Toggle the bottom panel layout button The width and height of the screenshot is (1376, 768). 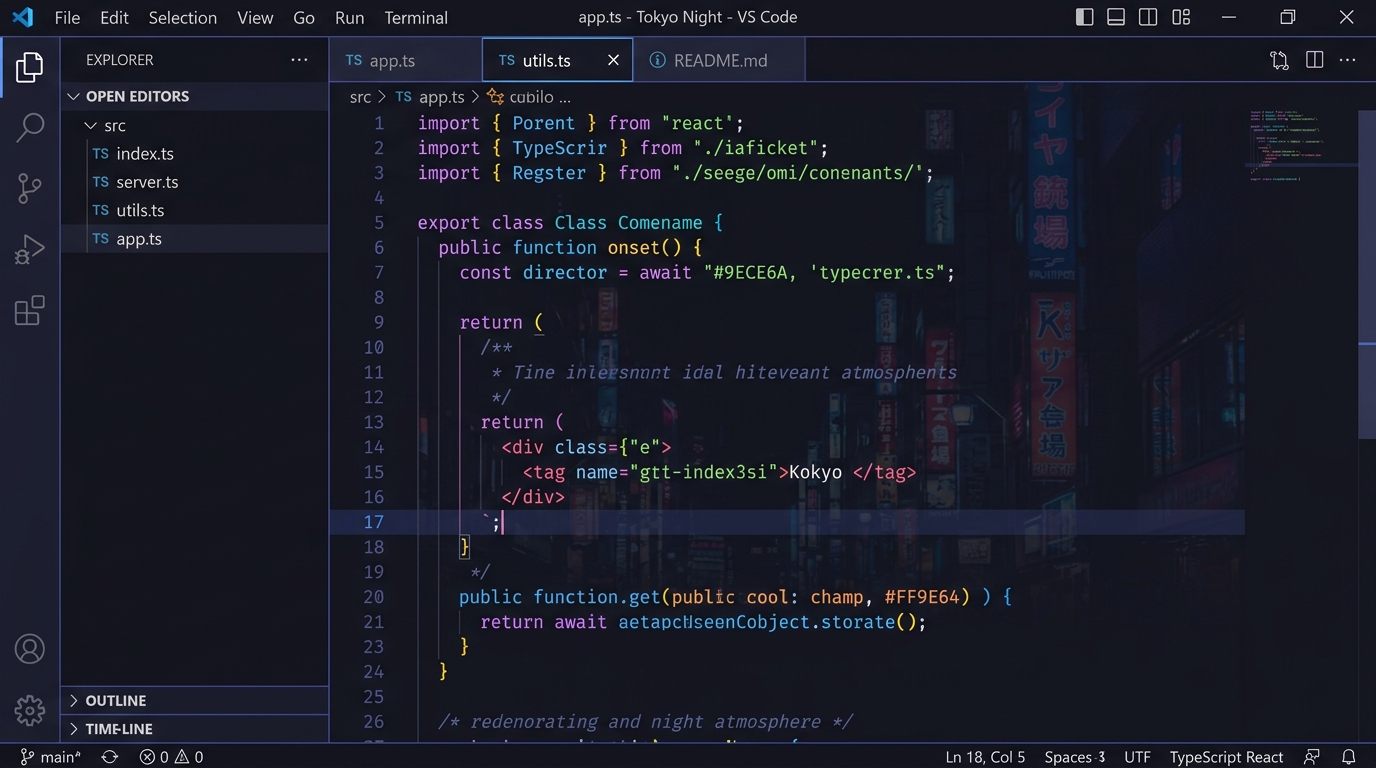1116,17
